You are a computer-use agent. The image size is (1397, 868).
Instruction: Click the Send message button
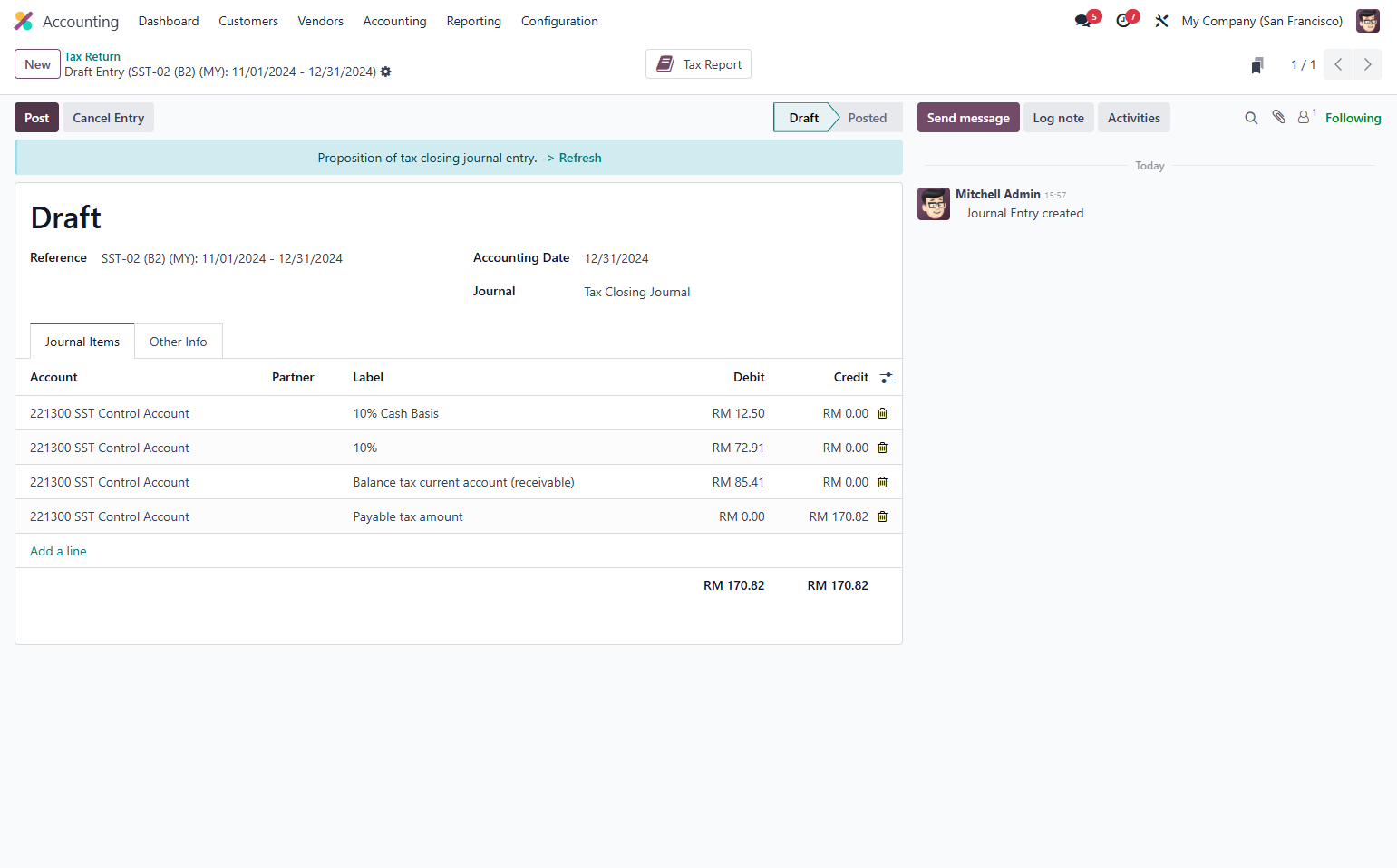(x=968, y=118)
